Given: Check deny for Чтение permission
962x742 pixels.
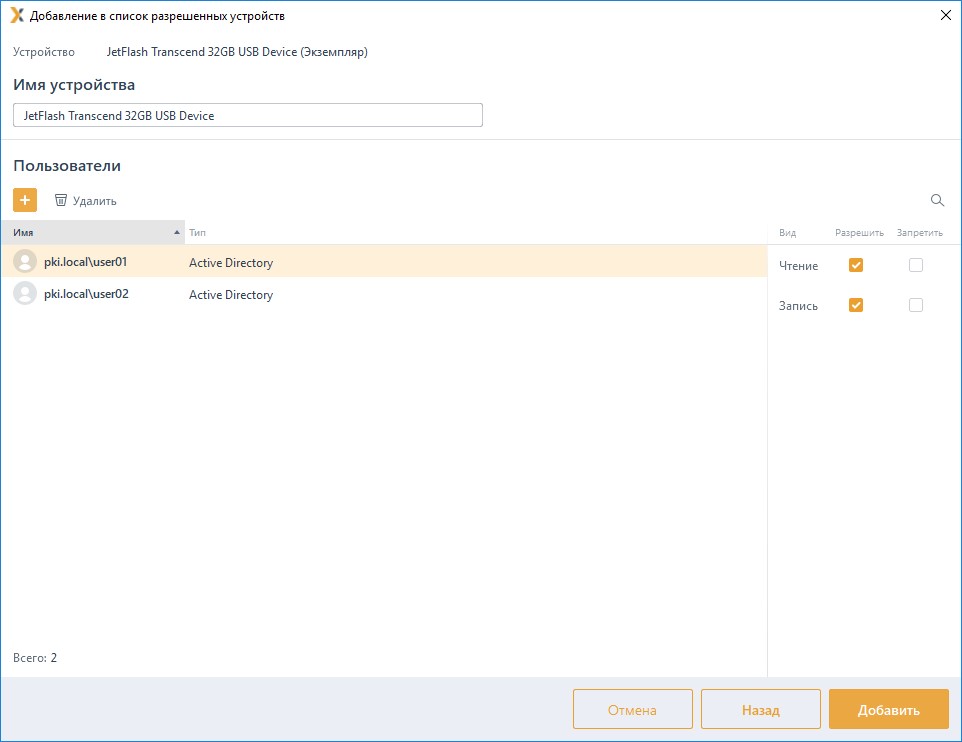Looking at the screenshot, I should (x=915, y=265).
